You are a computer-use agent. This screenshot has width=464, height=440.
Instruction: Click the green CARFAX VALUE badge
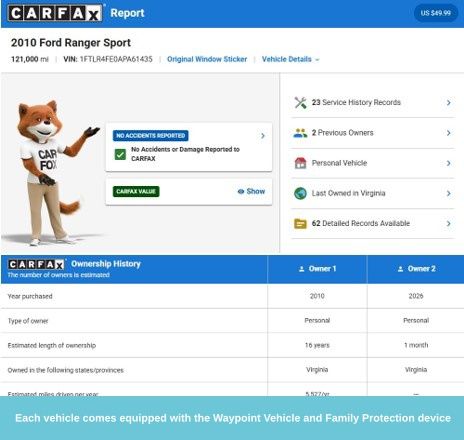click(136, 191)
